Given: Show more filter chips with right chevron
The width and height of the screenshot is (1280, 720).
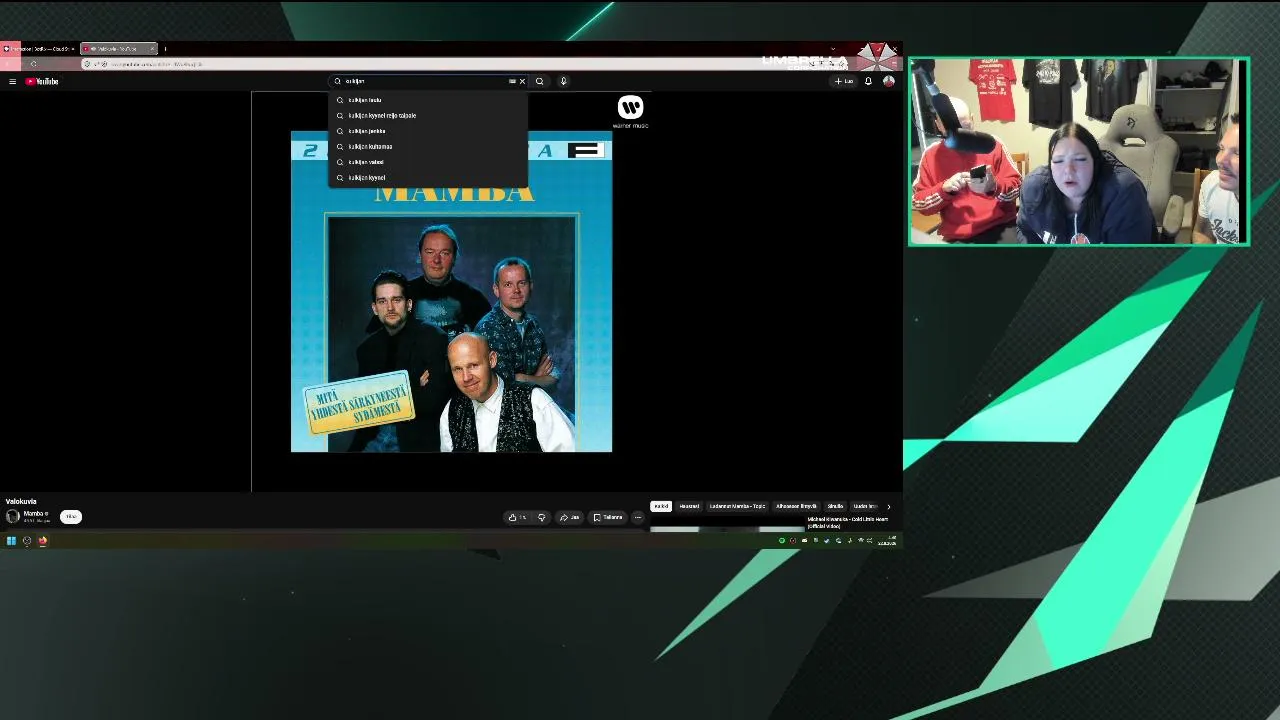Looking at the screenshot, I should pyautogui.click(x=888, y=506).
